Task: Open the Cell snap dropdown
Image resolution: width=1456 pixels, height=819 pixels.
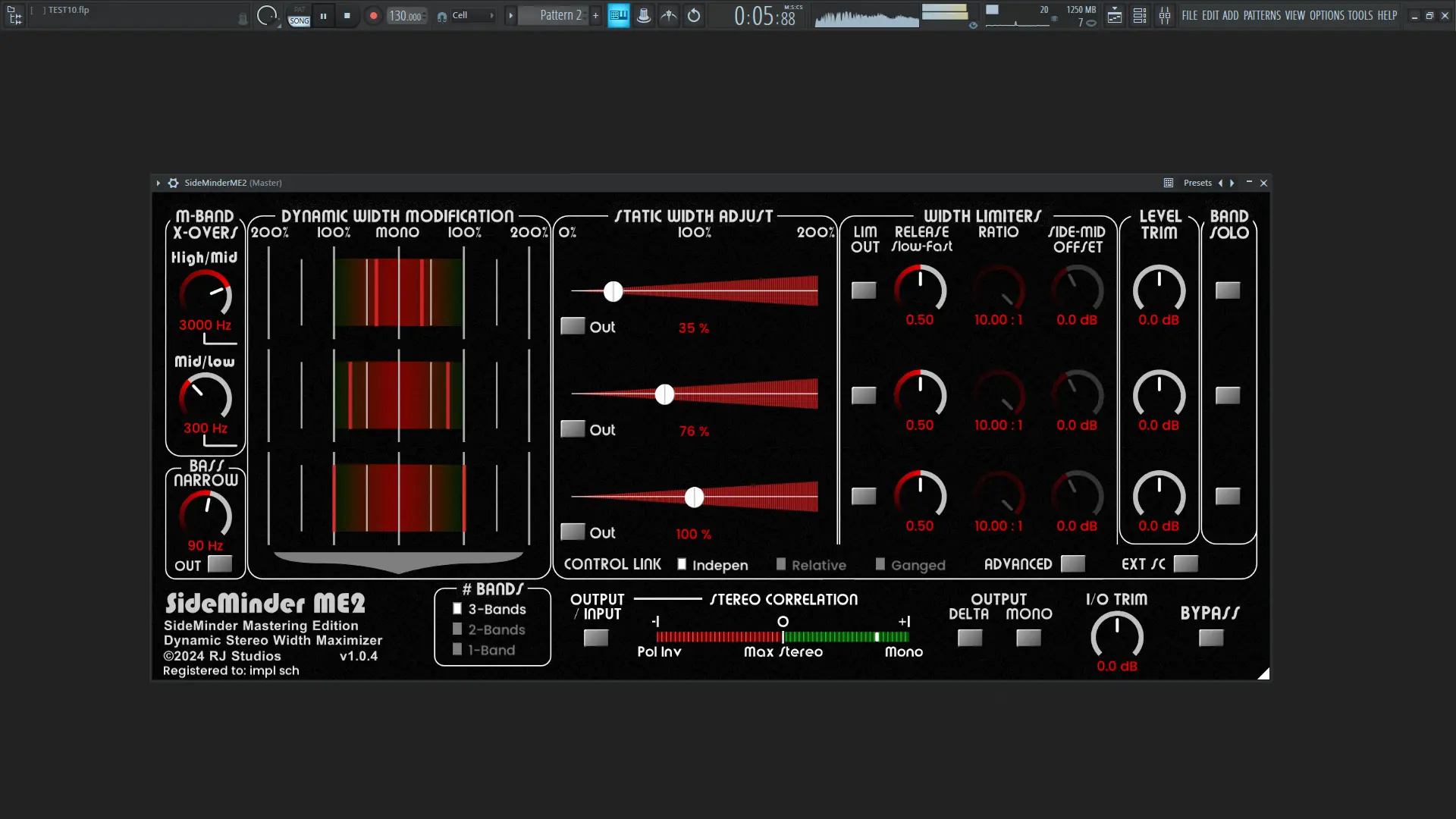Action: 473,15
